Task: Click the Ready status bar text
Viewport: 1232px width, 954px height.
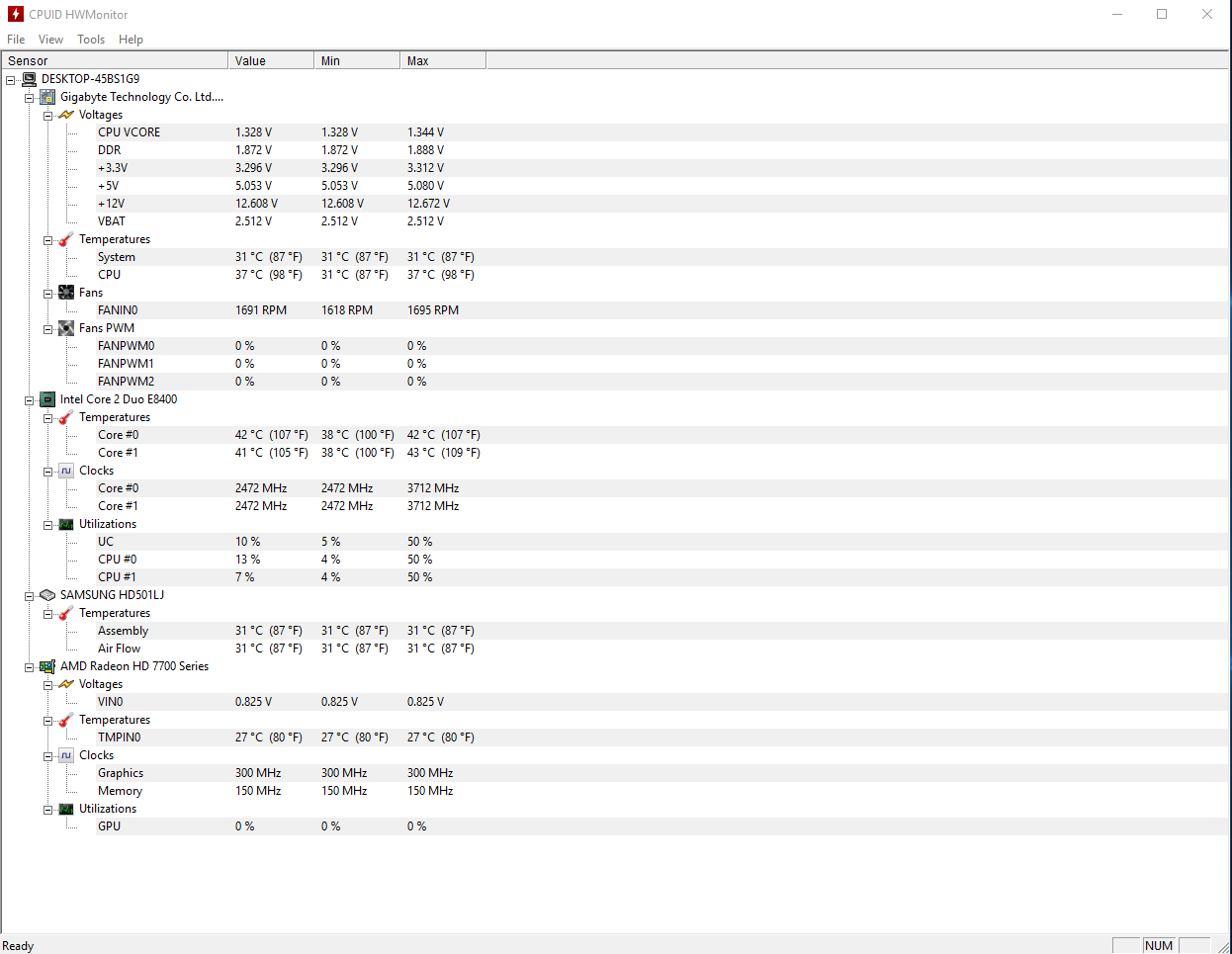Action: (x=18, y=946)
